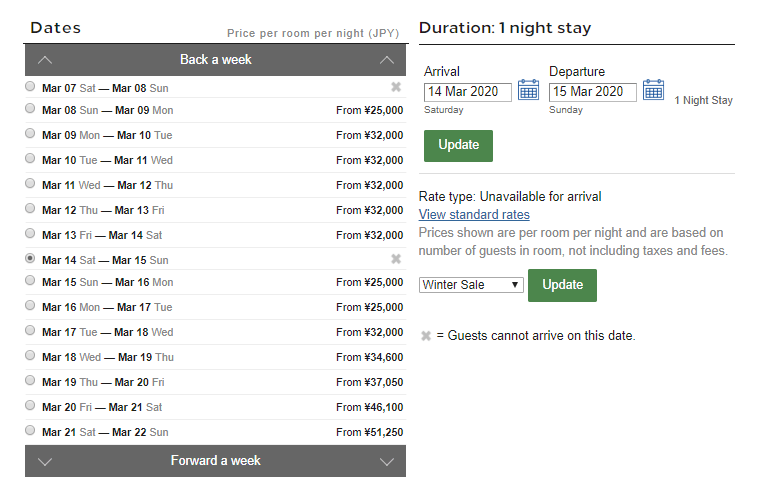The image size is (762, 486).
Task: Click the left up-chevron on Back a week
Action: tap(45, 60)
